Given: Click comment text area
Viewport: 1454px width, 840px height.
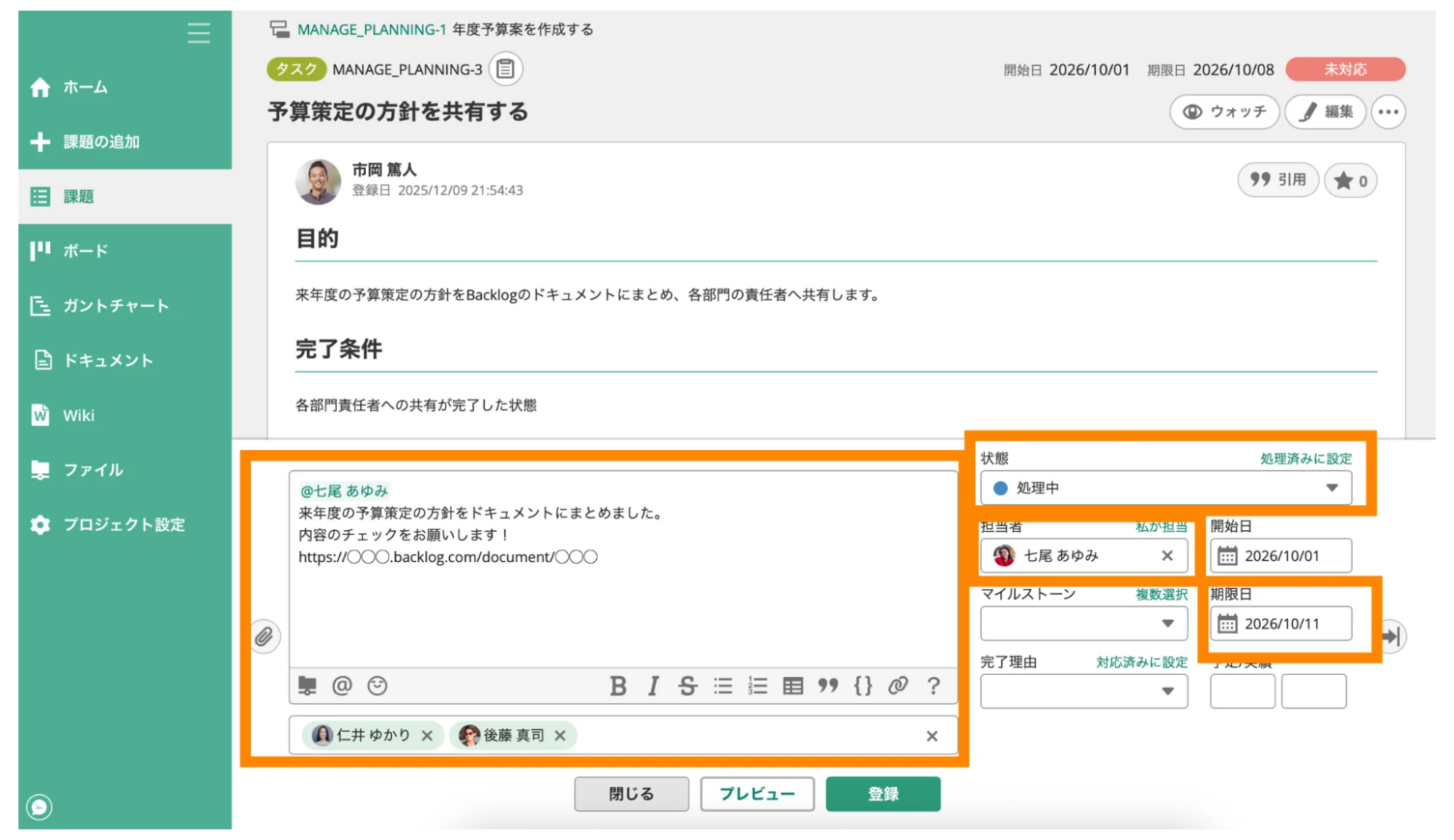Looking at the screenshot, I should coord(623,569).
